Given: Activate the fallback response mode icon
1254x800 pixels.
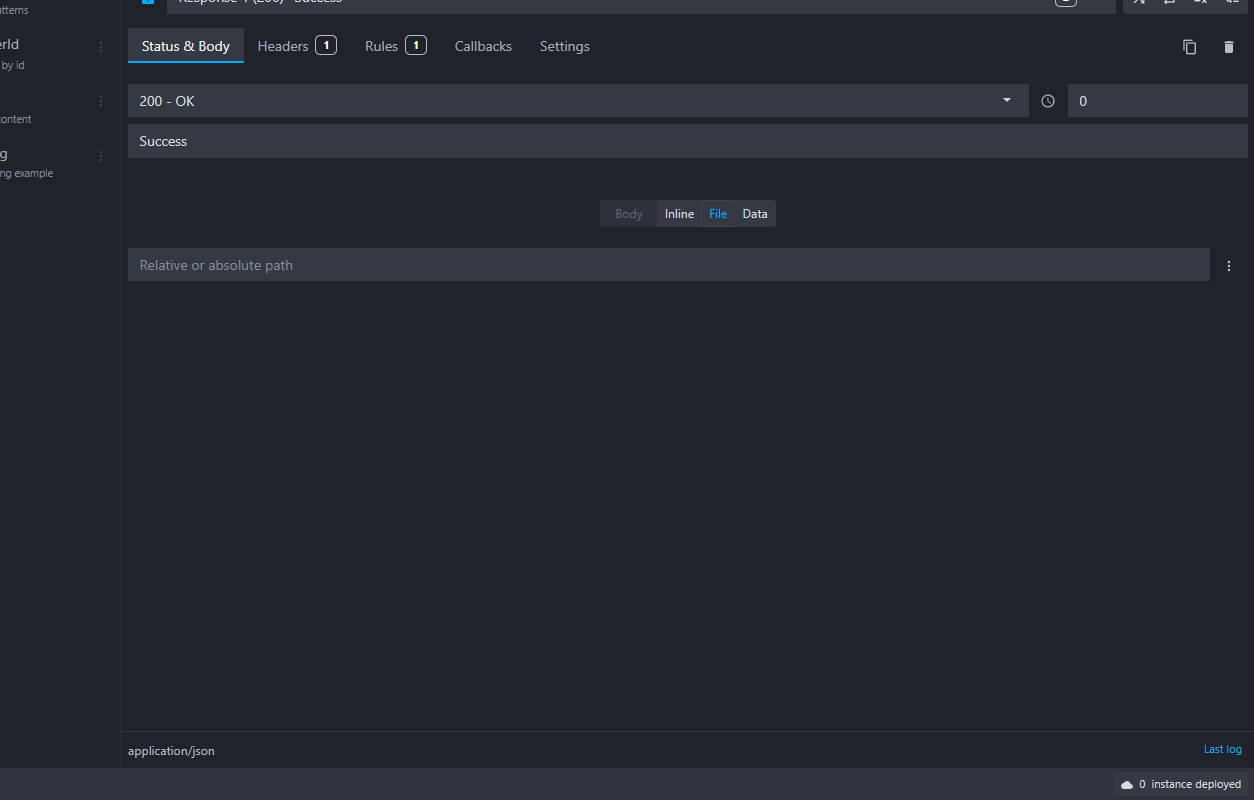Looking at the screenshot, I should coord(1230,4).
